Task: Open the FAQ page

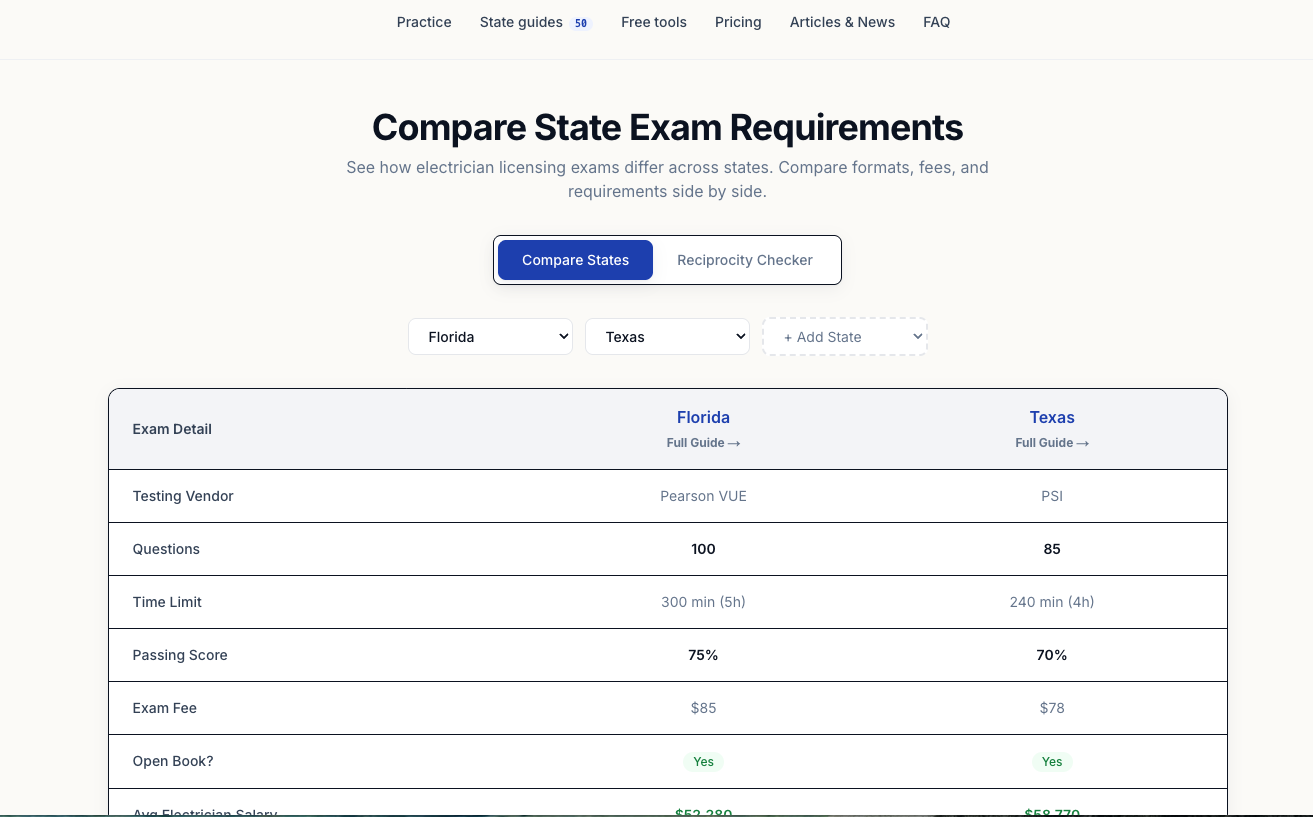Action: [x=937, y=22]
